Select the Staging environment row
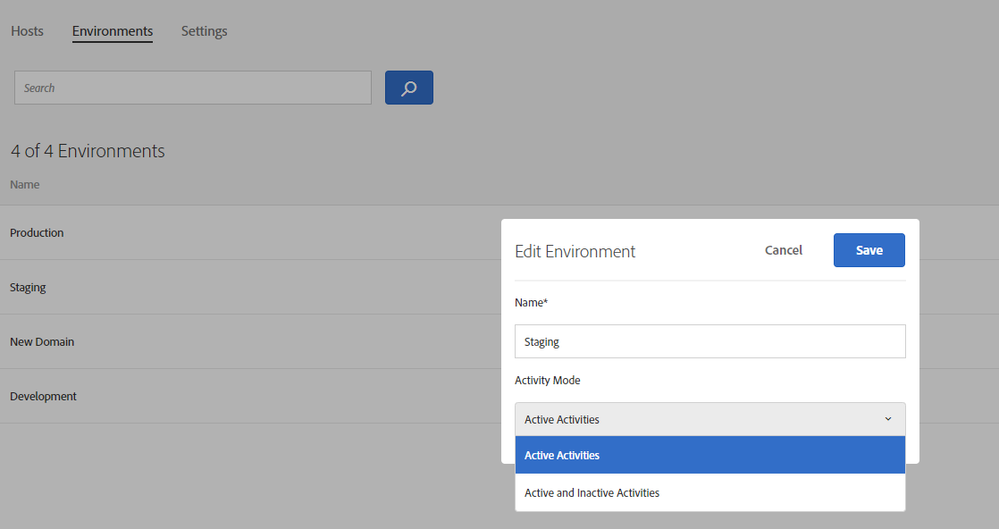The height and width of the screenshot is (529, 999). (28, 288)
